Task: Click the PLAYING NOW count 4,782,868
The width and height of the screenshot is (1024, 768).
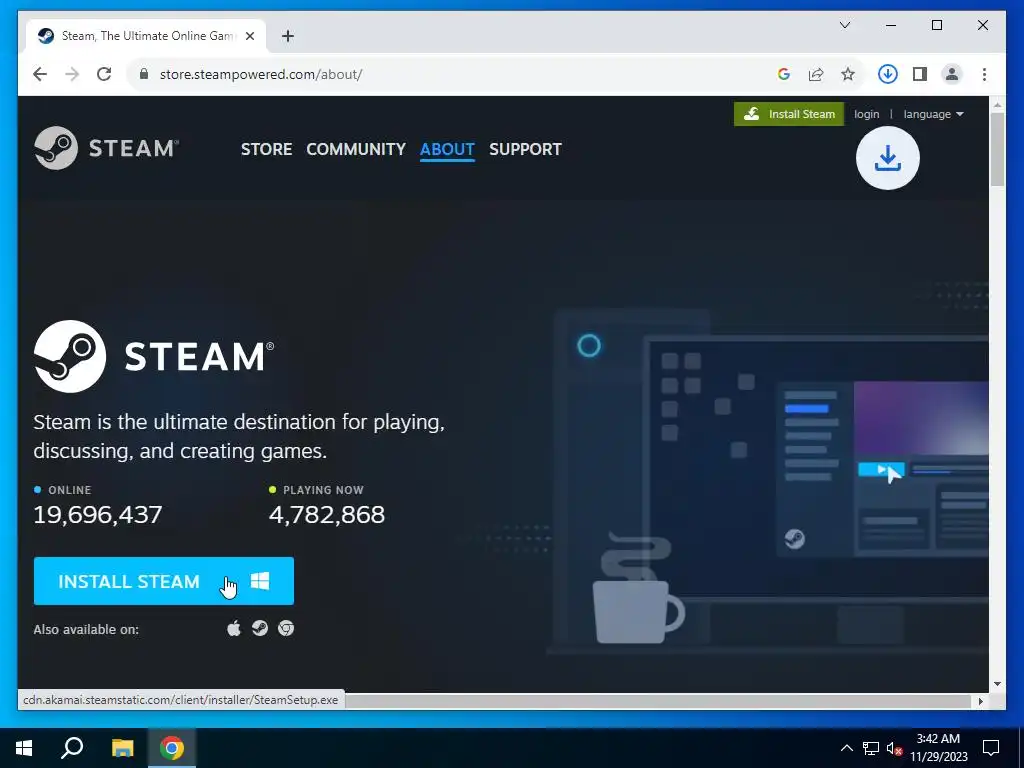Action: point(327,515)
